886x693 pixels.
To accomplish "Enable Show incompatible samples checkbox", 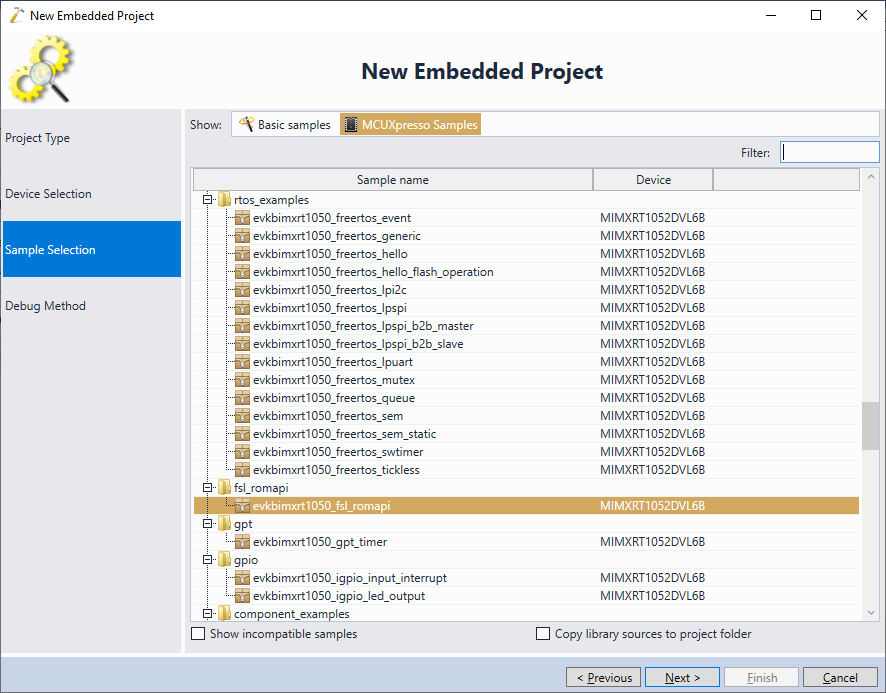I will 198,634.
